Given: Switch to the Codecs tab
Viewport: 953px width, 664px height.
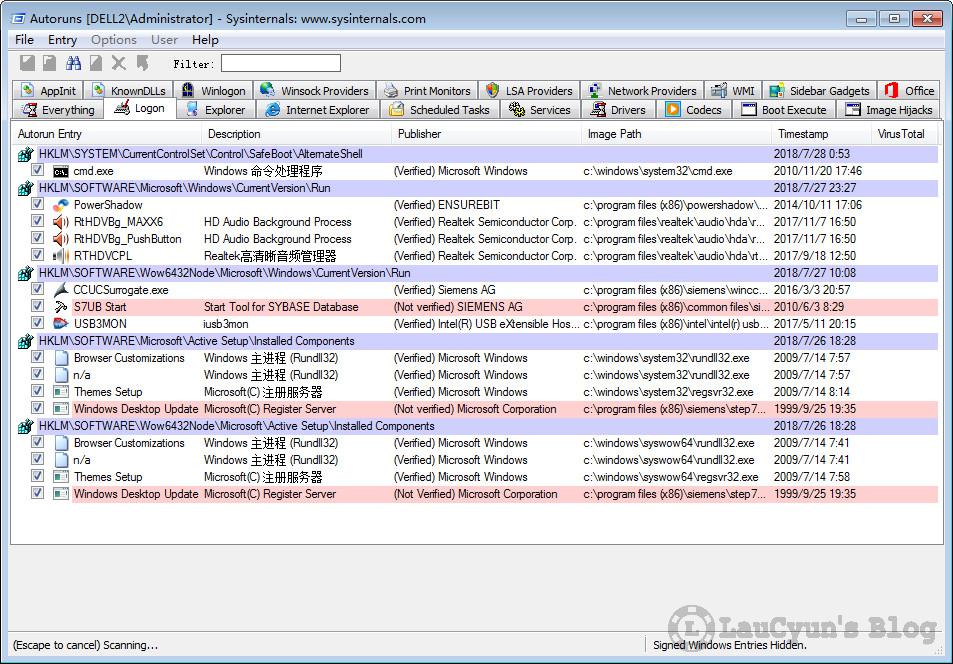Looking at the screenshot, I should coord(693,110).
